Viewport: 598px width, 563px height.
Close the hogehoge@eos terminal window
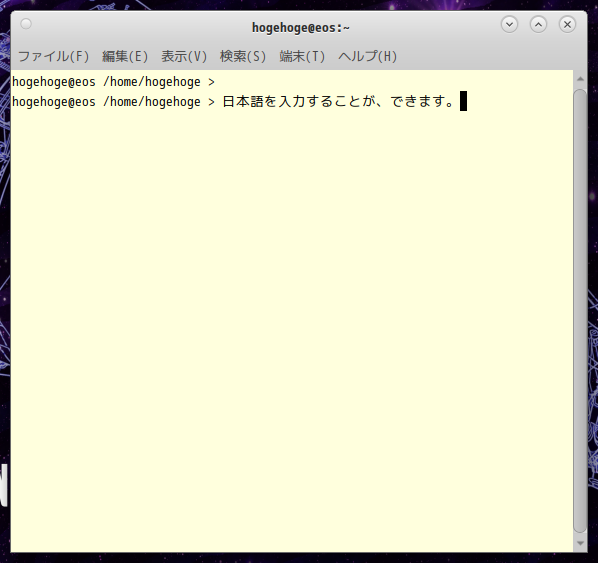[567, 24]
